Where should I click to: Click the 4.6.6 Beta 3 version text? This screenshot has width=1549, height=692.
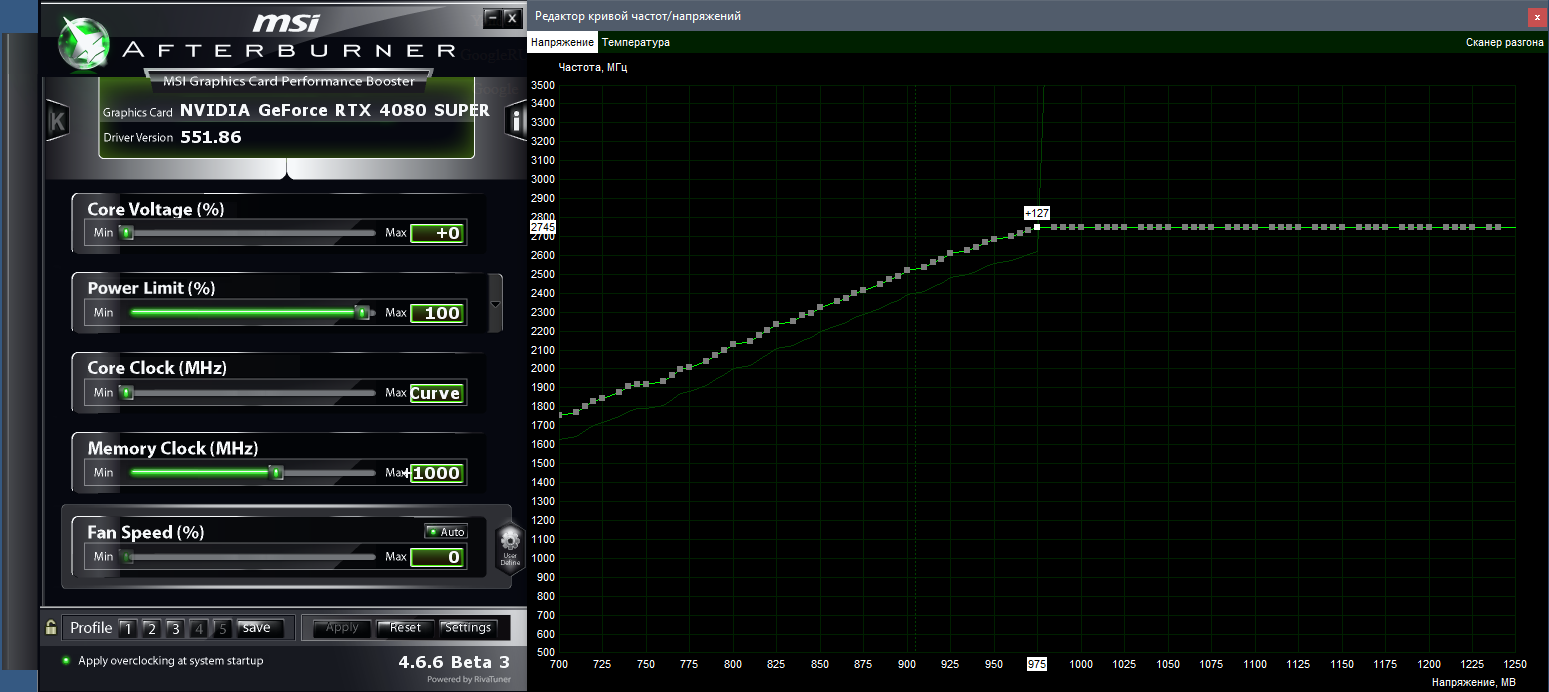click(454, 662)
